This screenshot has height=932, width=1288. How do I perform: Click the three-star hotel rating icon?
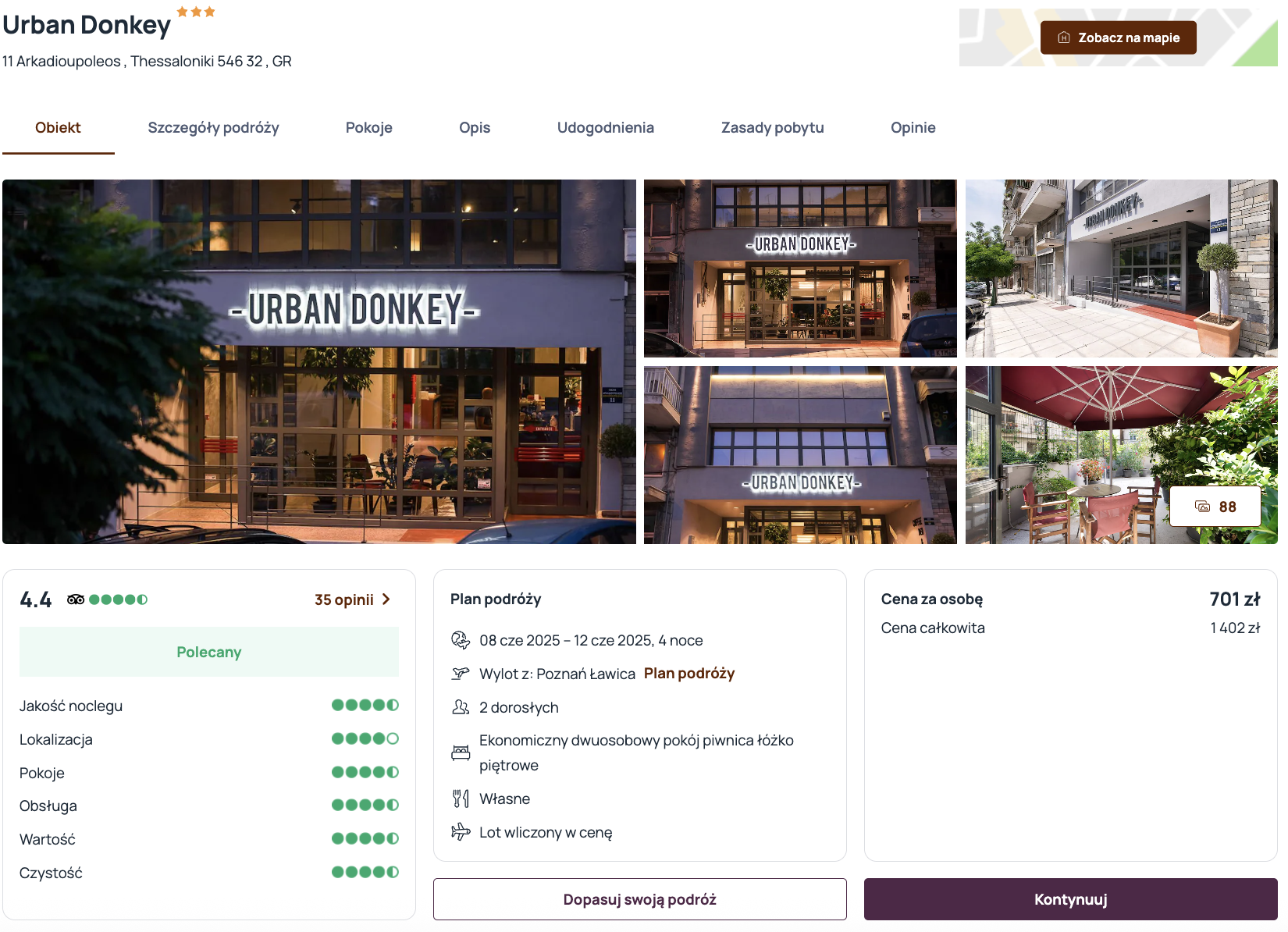pos(196,12)
